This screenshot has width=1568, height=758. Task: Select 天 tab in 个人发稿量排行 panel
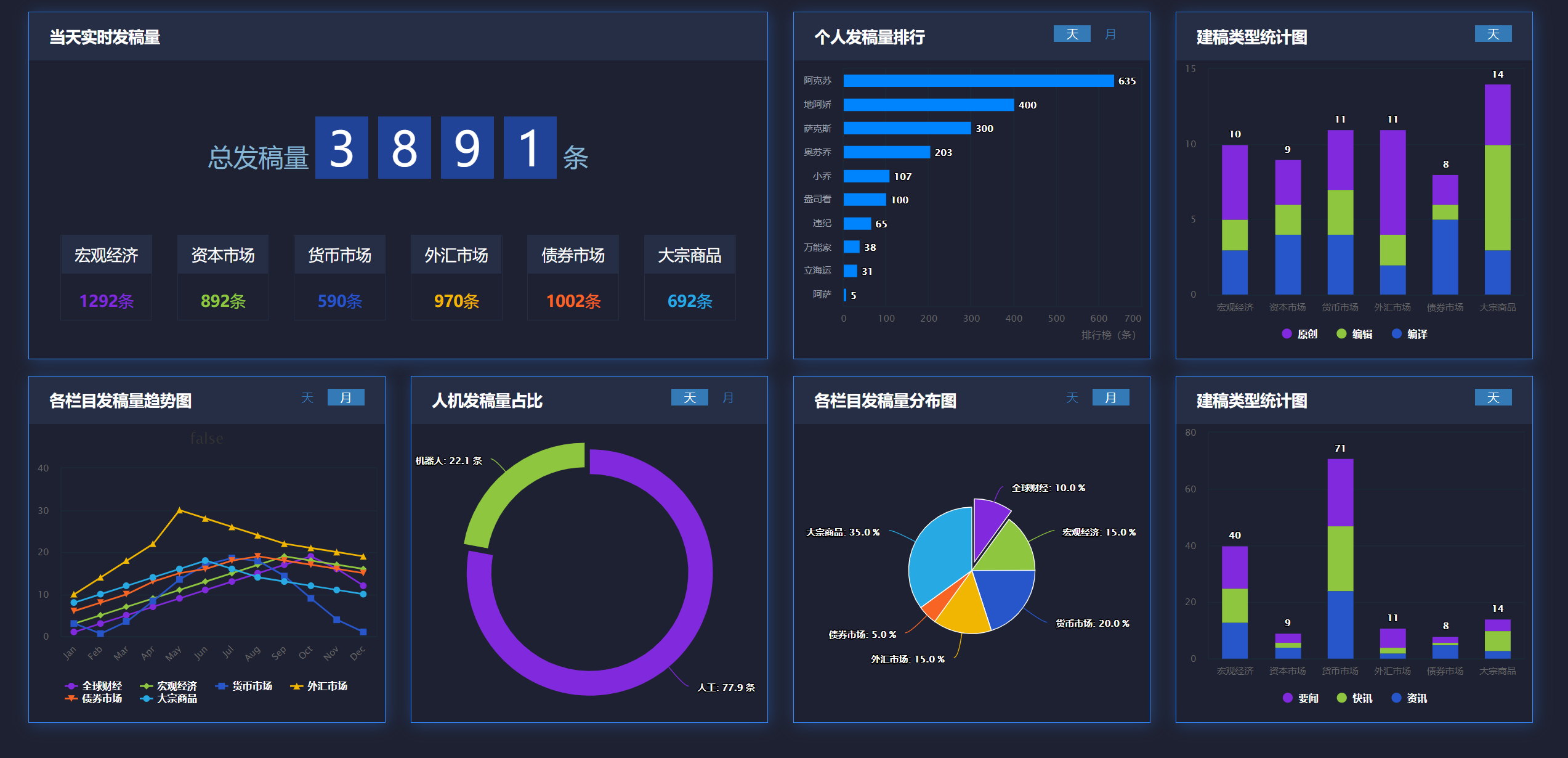tap(1072, 34)
